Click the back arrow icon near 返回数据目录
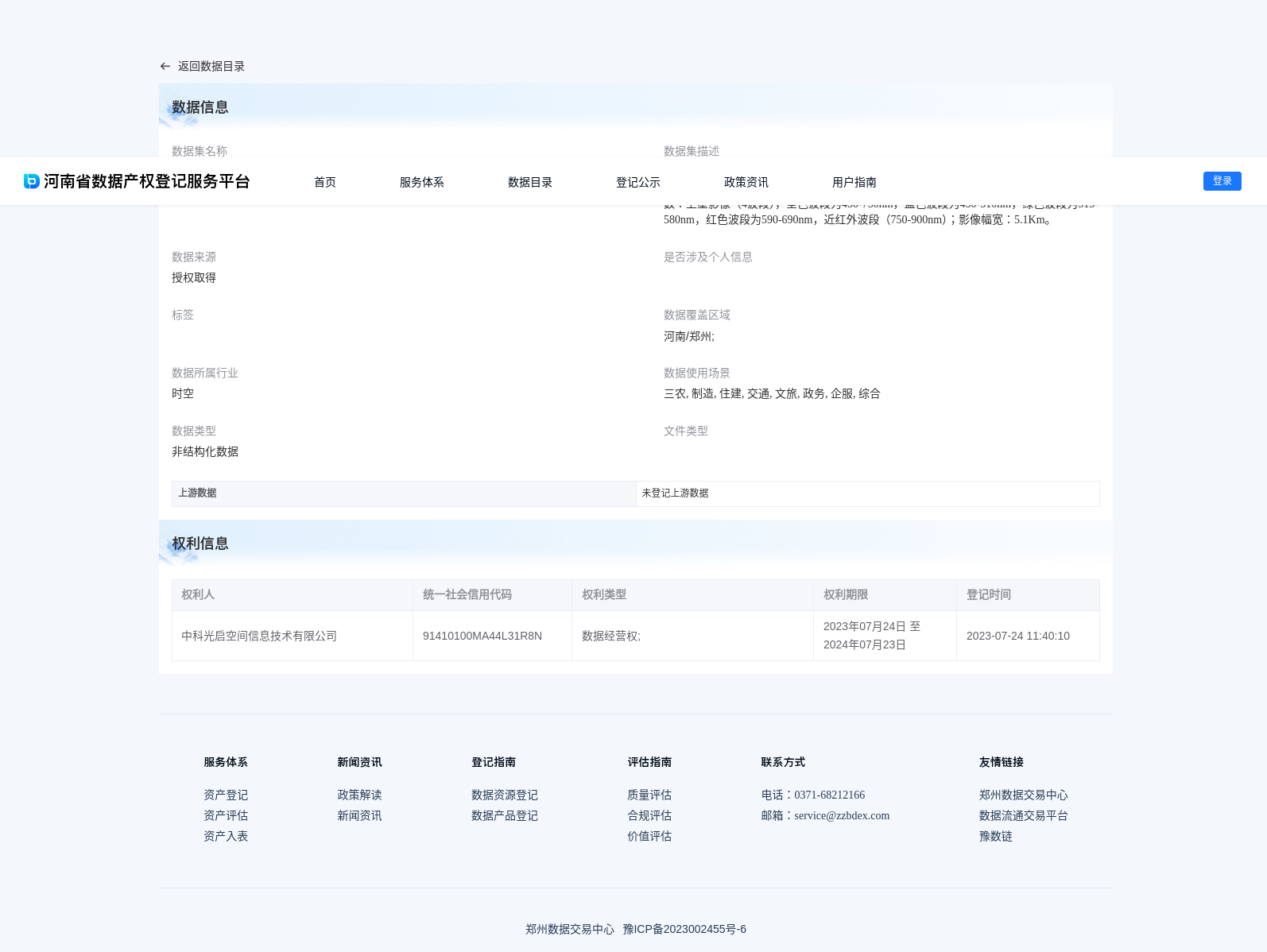1267x952 pixels. pos(165,67)
